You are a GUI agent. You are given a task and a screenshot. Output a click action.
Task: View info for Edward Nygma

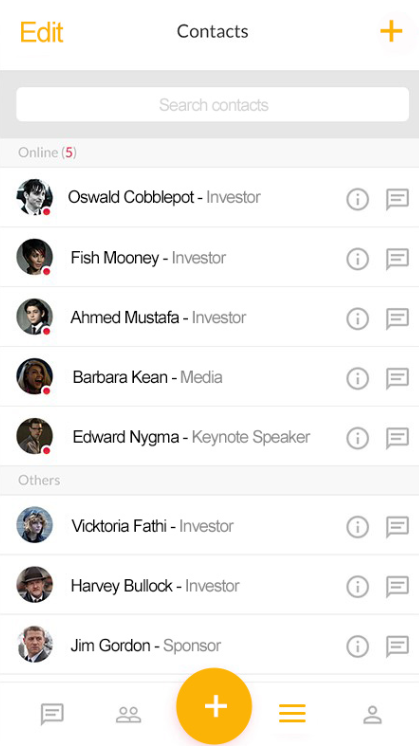[x=357, y=438]
